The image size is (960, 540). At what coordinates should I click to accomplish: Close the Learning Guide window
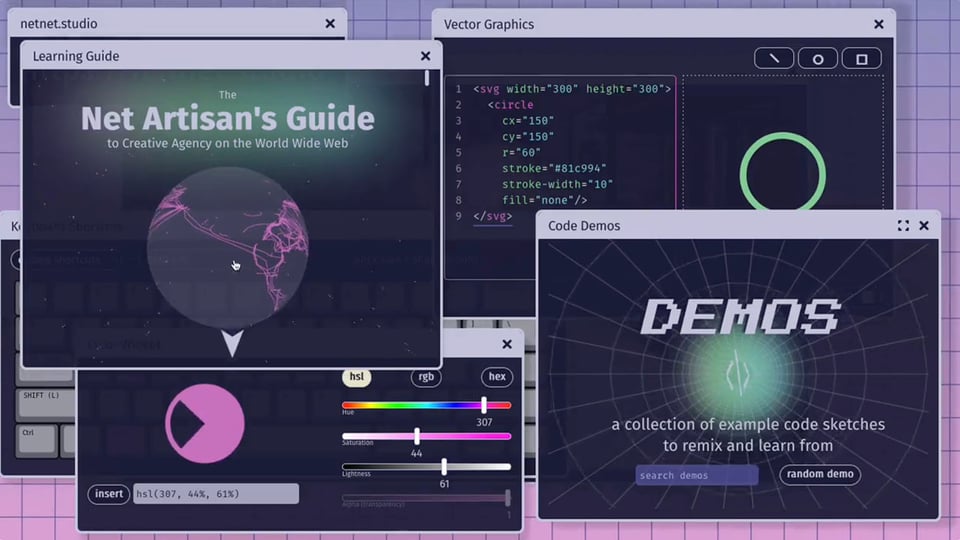[x=426, y=56]
